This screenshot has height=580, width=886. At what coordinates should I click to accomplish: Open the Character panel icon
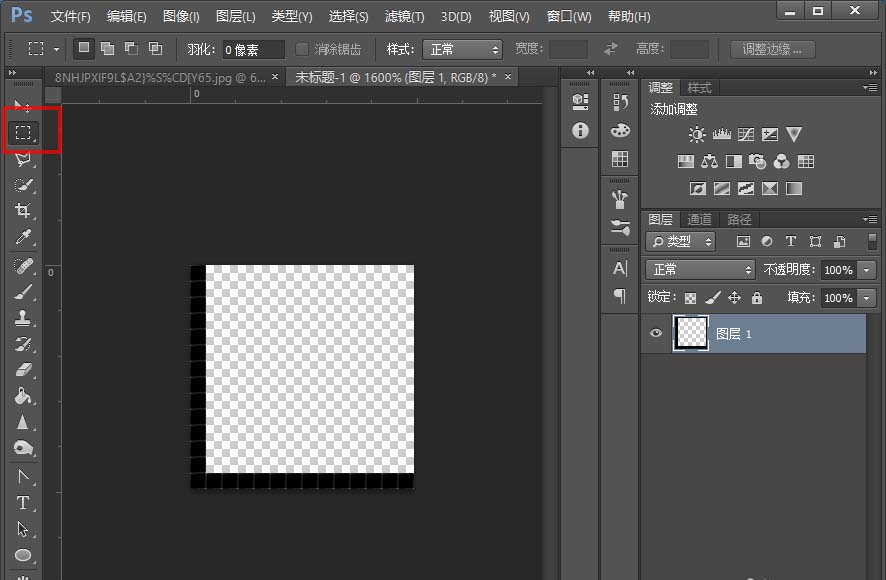point(620,268)
